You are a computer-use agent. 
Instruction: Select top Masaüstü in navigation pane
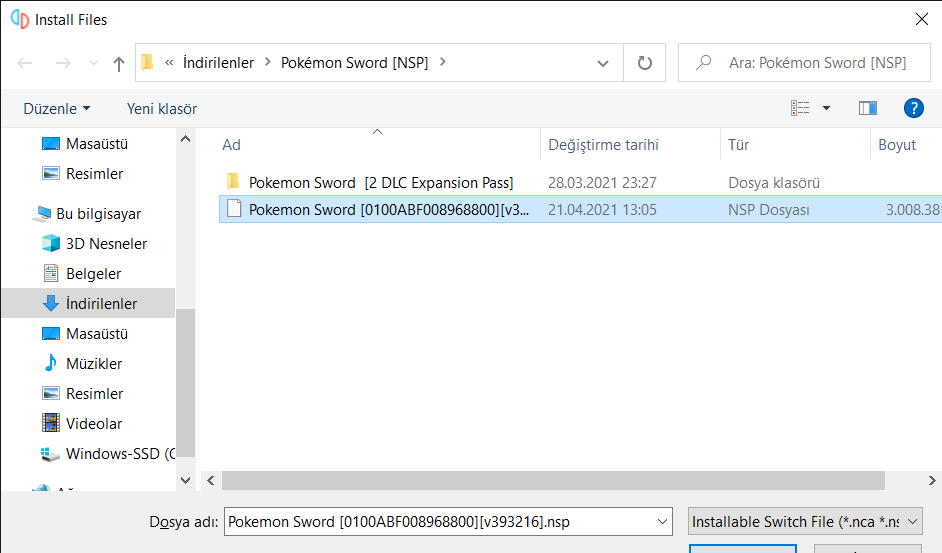point(97,144)
